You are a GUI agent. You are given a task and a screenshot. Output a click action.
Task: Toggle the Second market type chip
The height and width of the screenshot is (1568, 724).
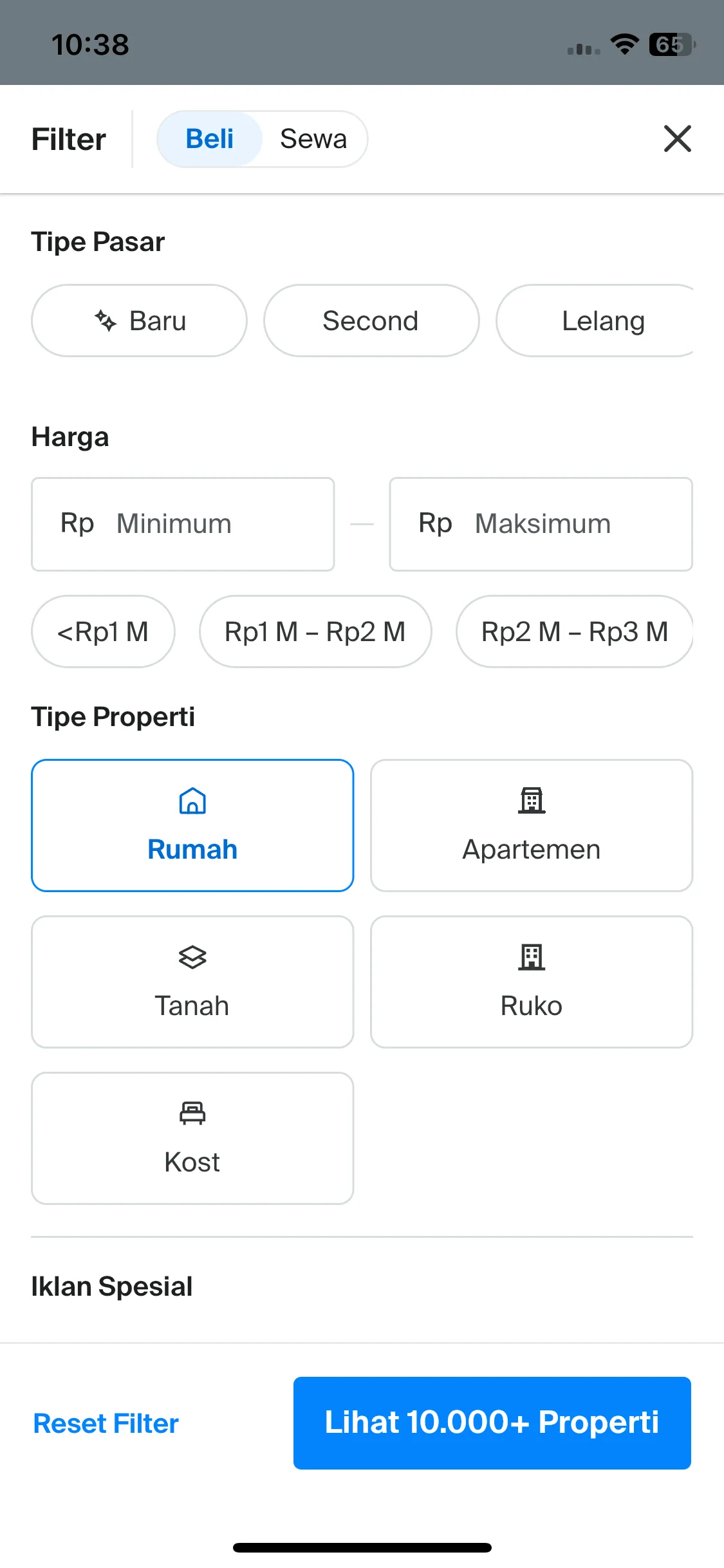(x=371, y=321)
